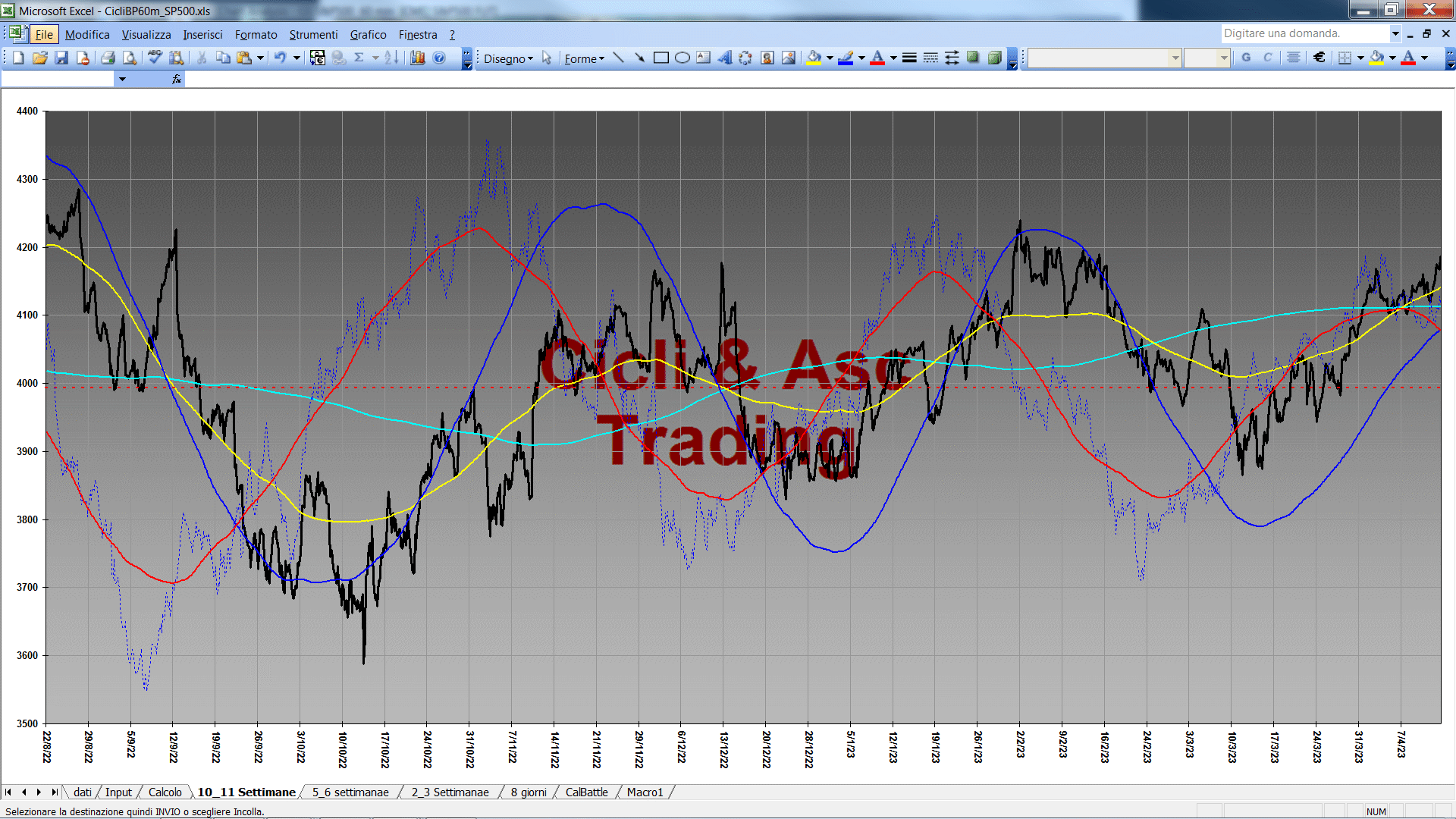Open the Research pane icon
The height and width of the screenshot is (819, 1456).
click(x=177, y=58)
